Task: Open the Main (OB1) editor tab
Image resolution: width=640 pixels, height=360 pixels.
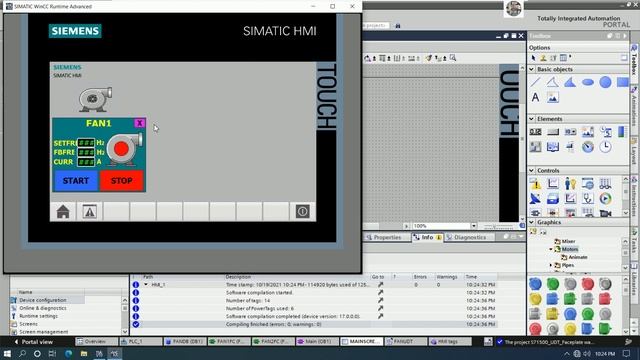Action: tap(317, 341)
